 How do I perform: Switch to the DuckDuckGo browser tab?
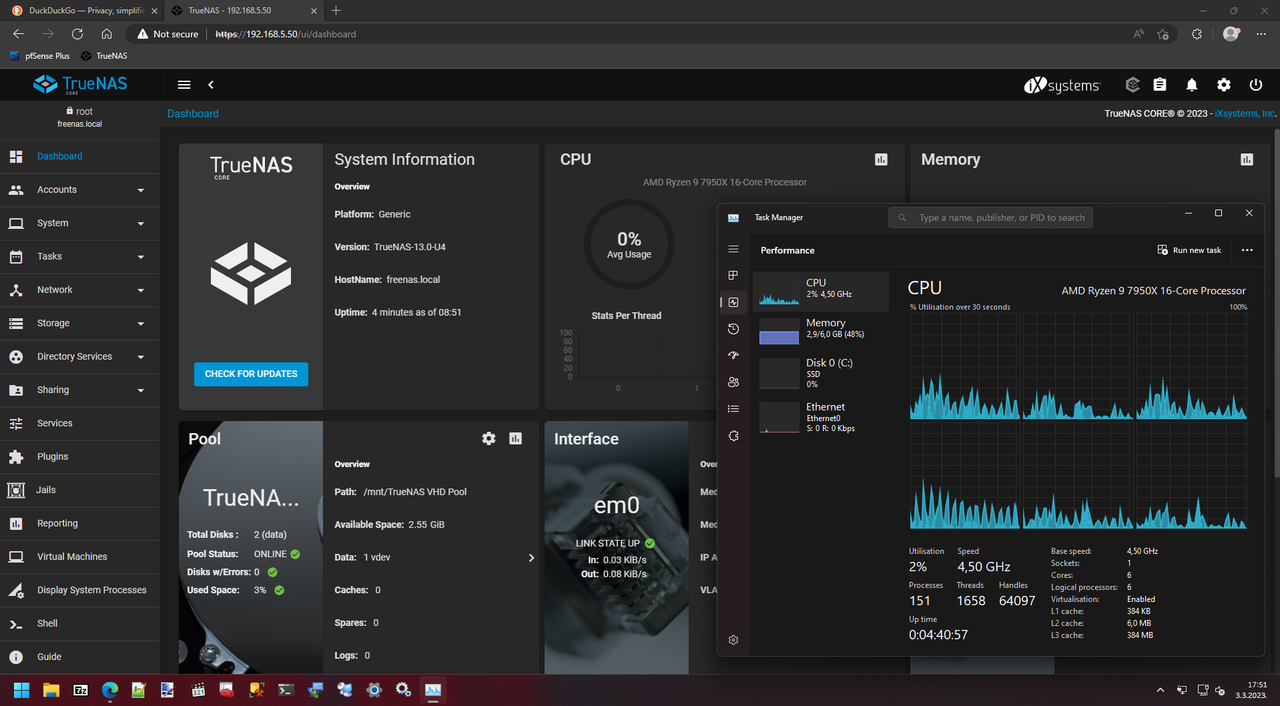(80, 10)
